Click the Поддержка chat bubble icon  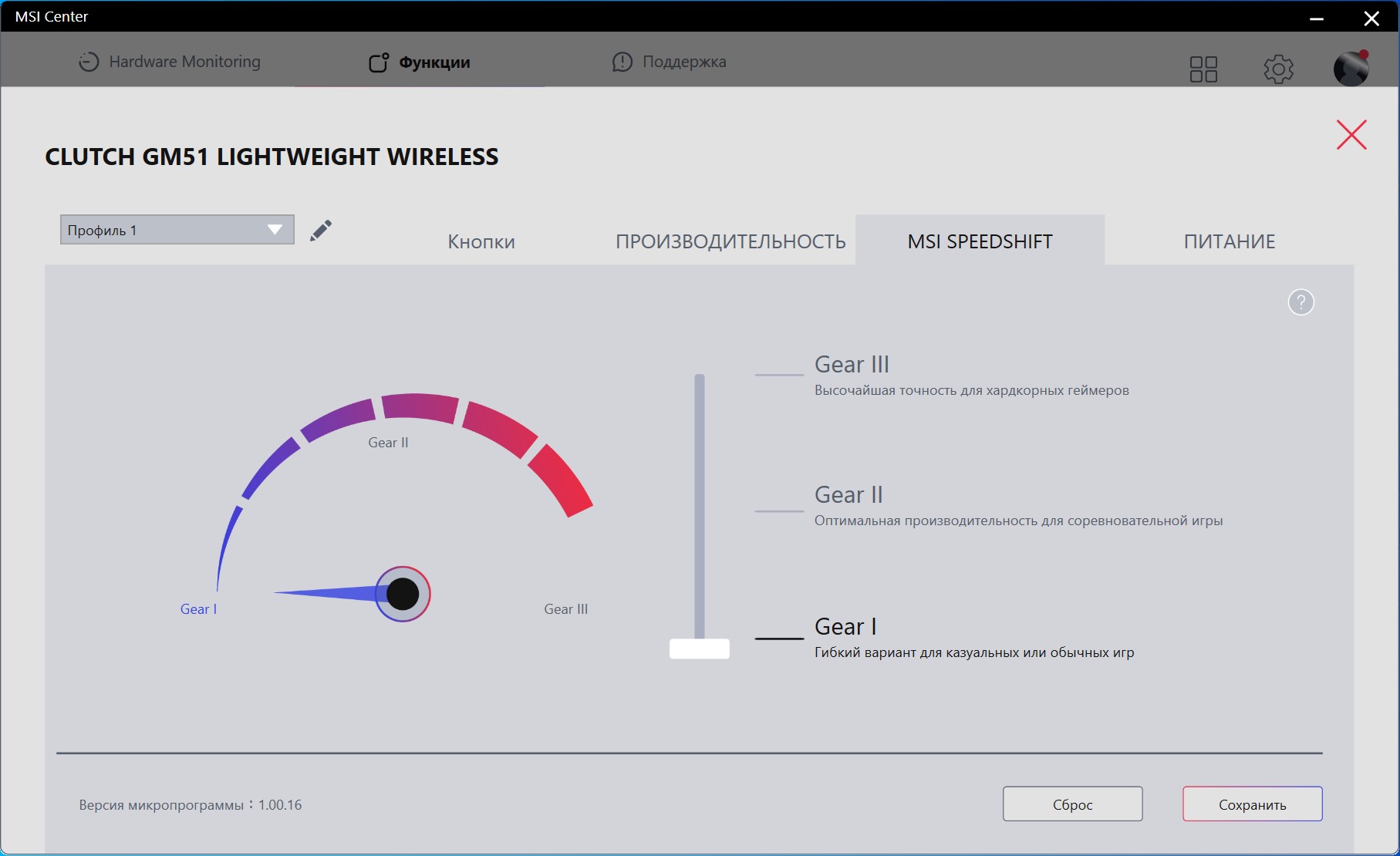[x=622, y=62]
